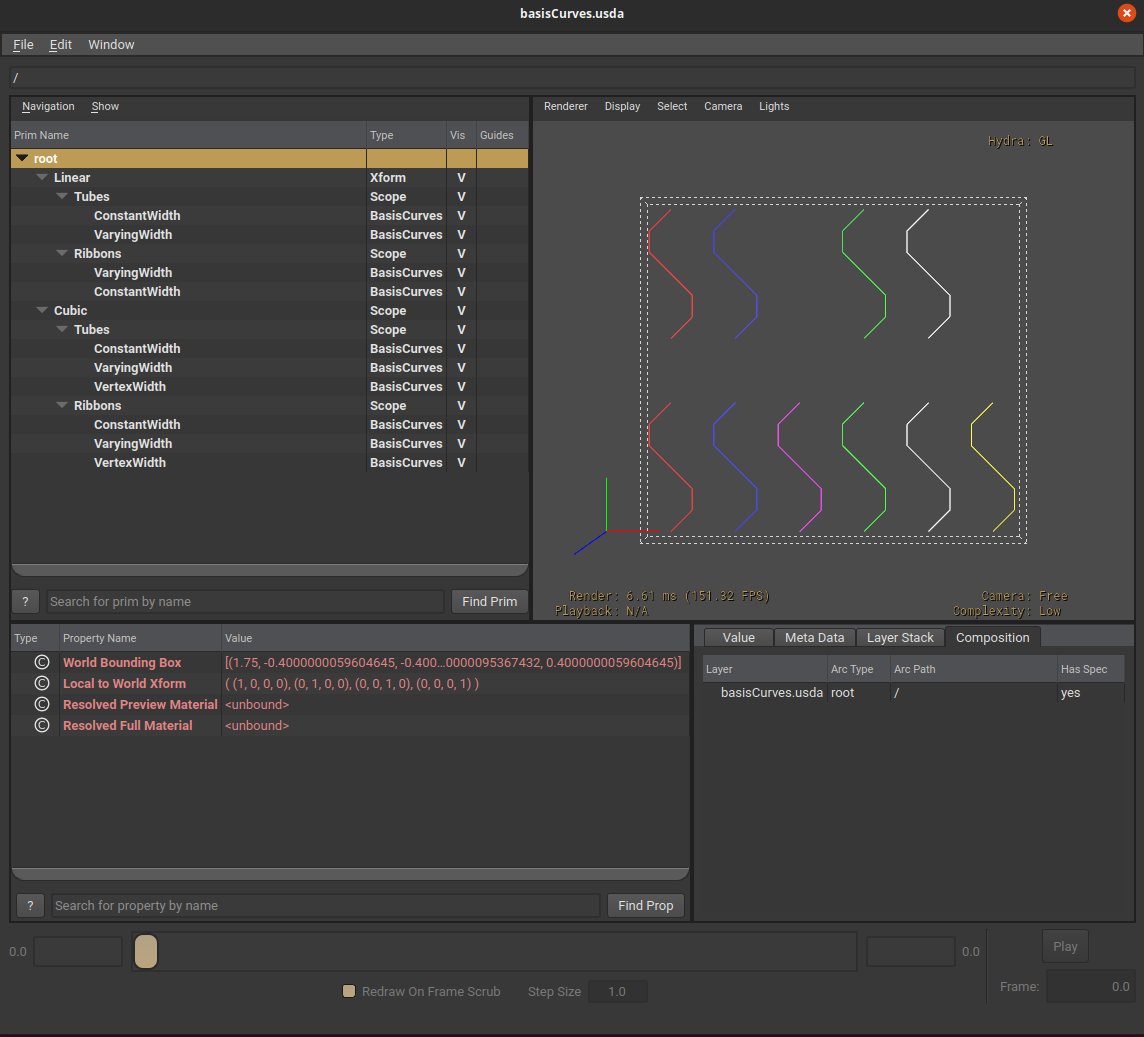Open the Window menu
Screen dimensions: 1144x1037
pos(111,44)
